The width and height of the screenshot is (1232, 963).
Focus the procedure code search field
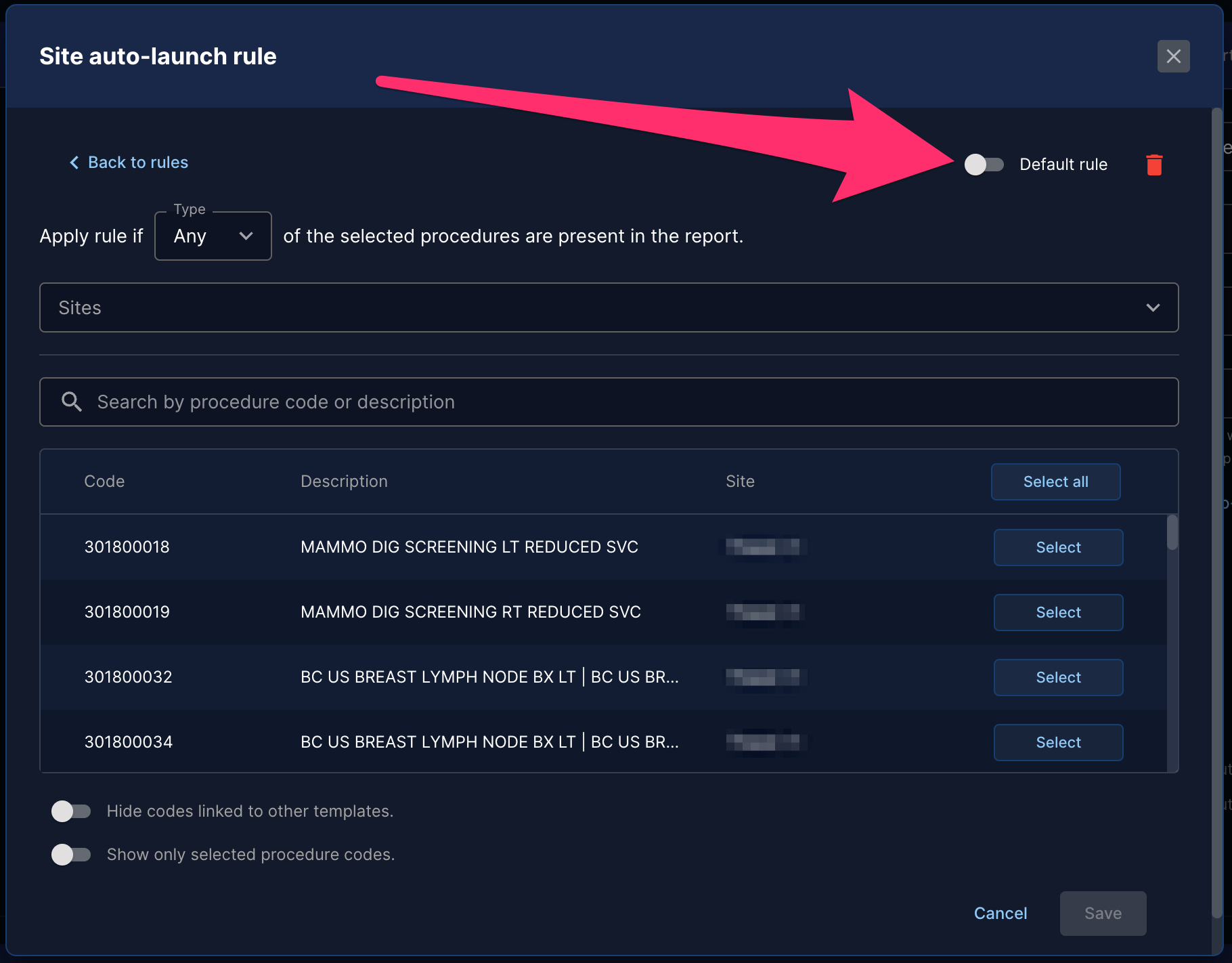609,402
